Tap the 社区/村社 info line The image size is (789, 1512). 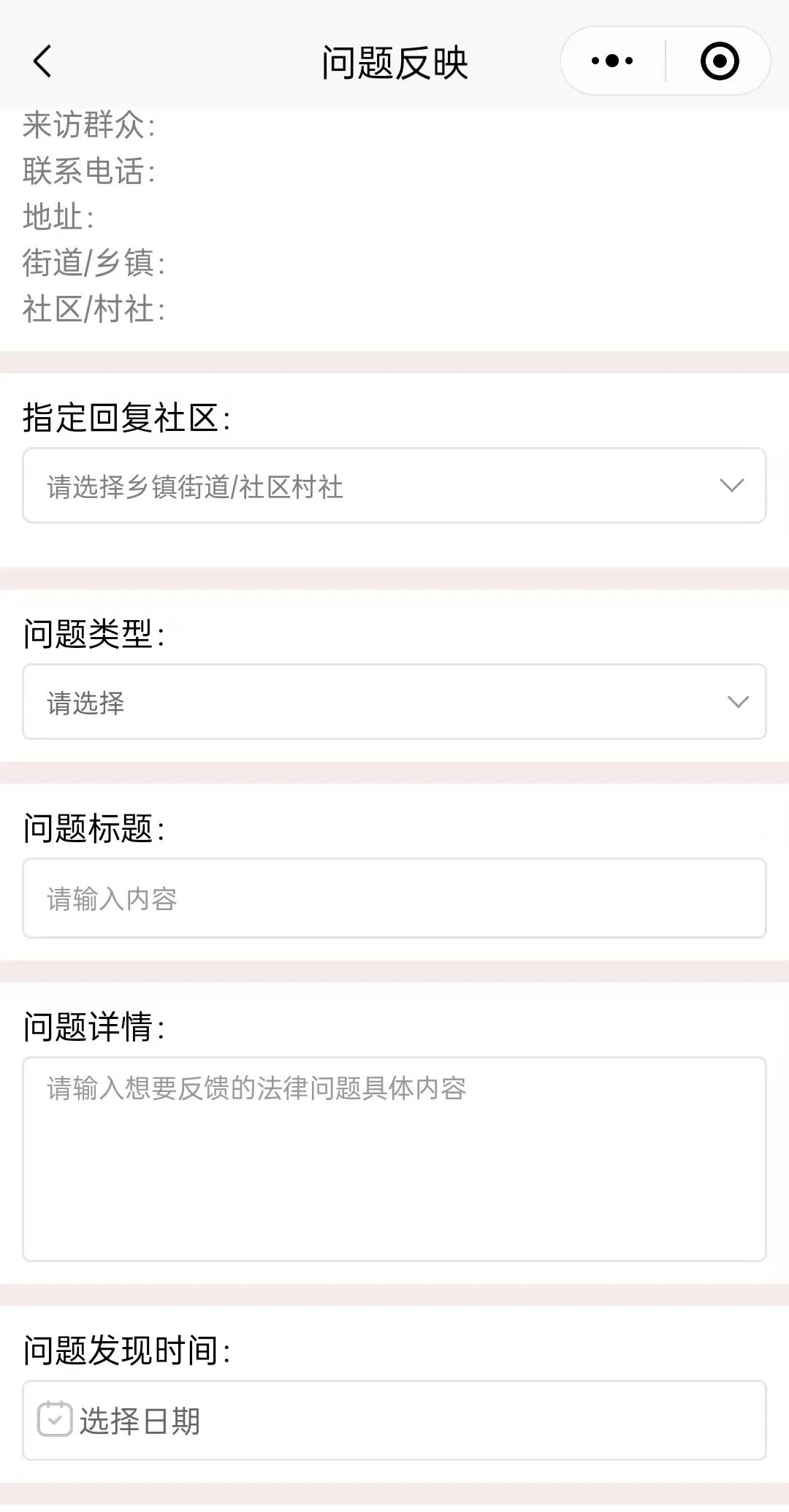(x=94, y=309)
